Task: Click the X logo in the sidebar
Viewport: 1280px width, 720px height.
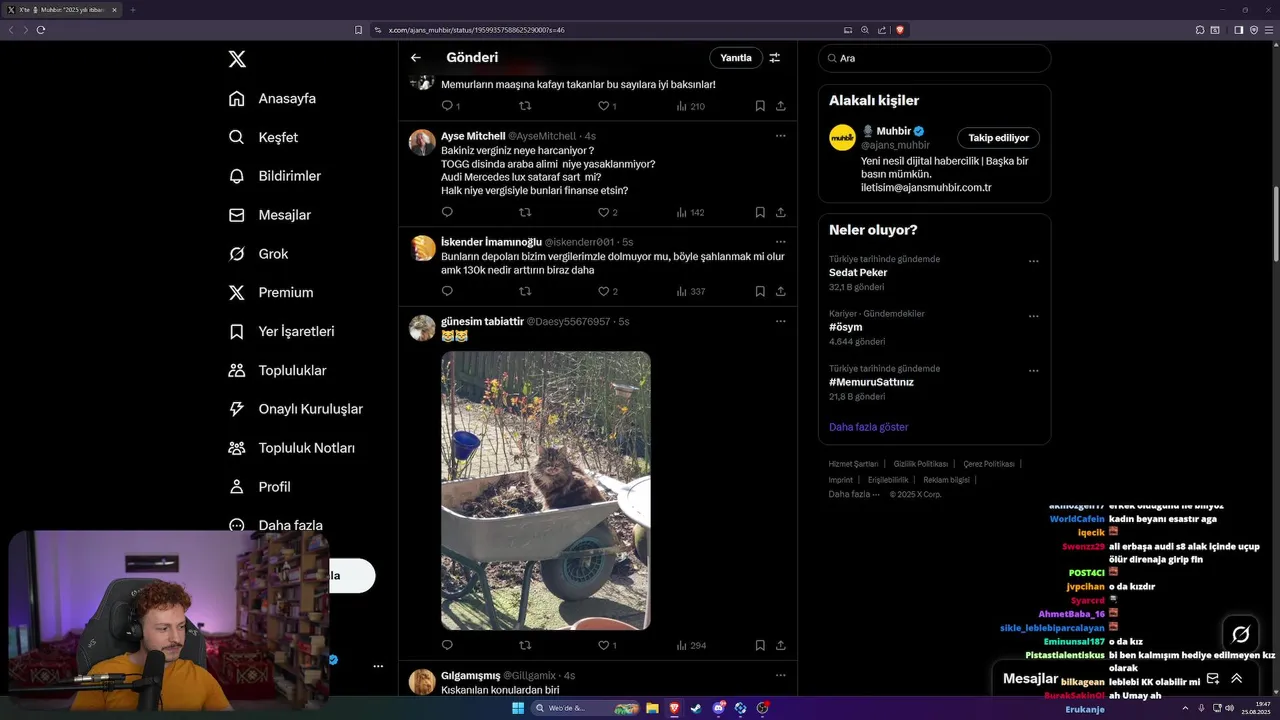Action: pyautogui.click(x=237, y=59)
